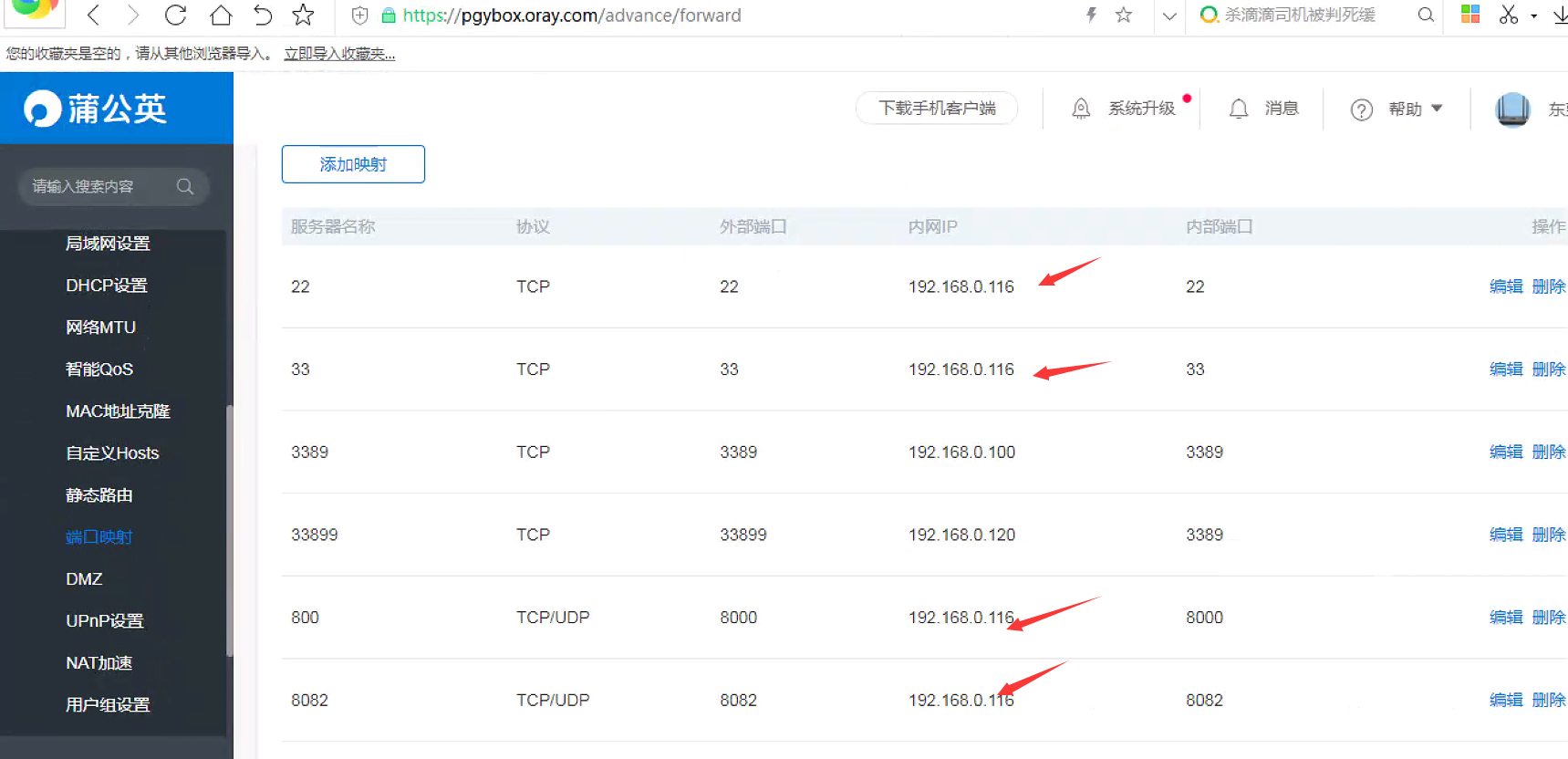1568x759 pixels.
Task: Open dropdown arrow next to scissors icon
Action: (x=1534, y=16)
